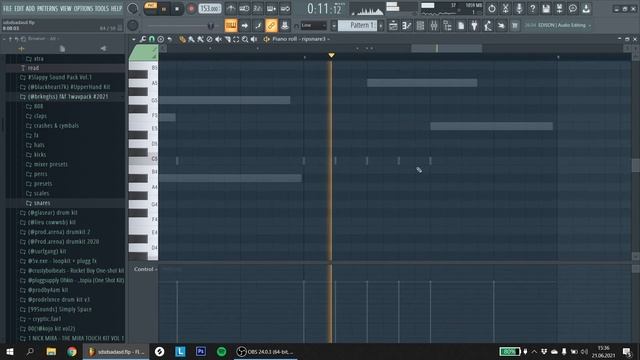This screenshot has height=360, width=640.
Task: Open the piano roll menu arrow
Action: coord(133,39)
